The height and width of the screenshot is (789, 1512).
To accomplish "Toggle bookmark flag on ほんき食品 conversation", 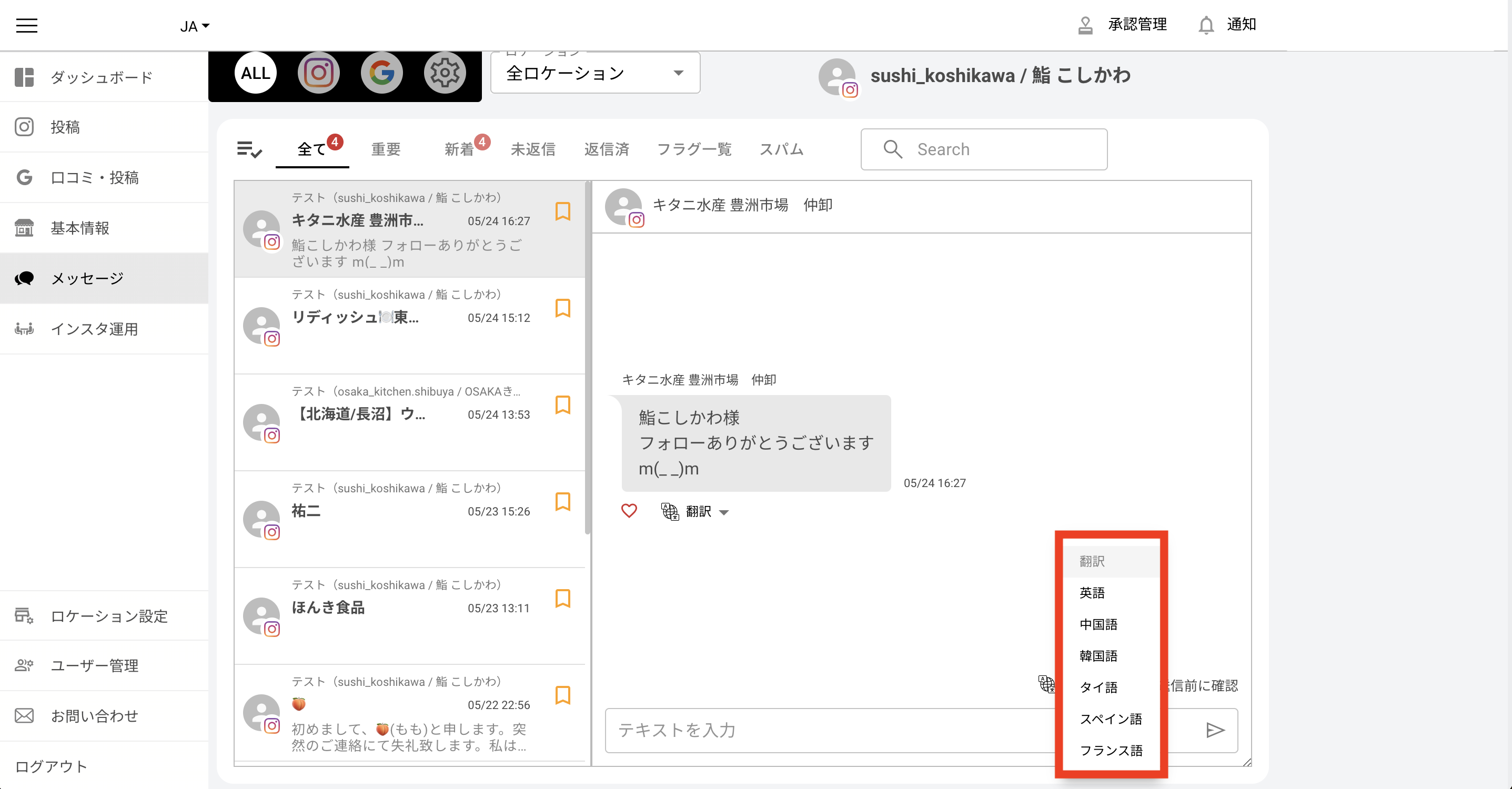I will [x=562, y=598].
